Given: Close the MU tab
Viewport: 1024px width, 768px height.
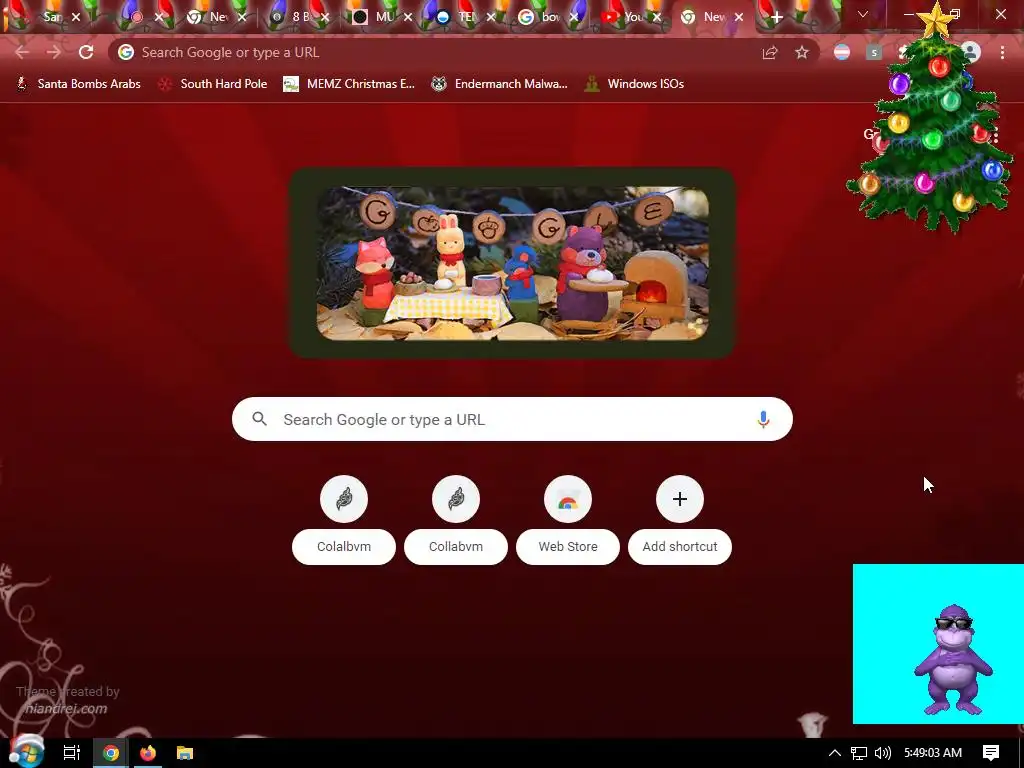Looking at the screenshot, I should click(408, 17).
